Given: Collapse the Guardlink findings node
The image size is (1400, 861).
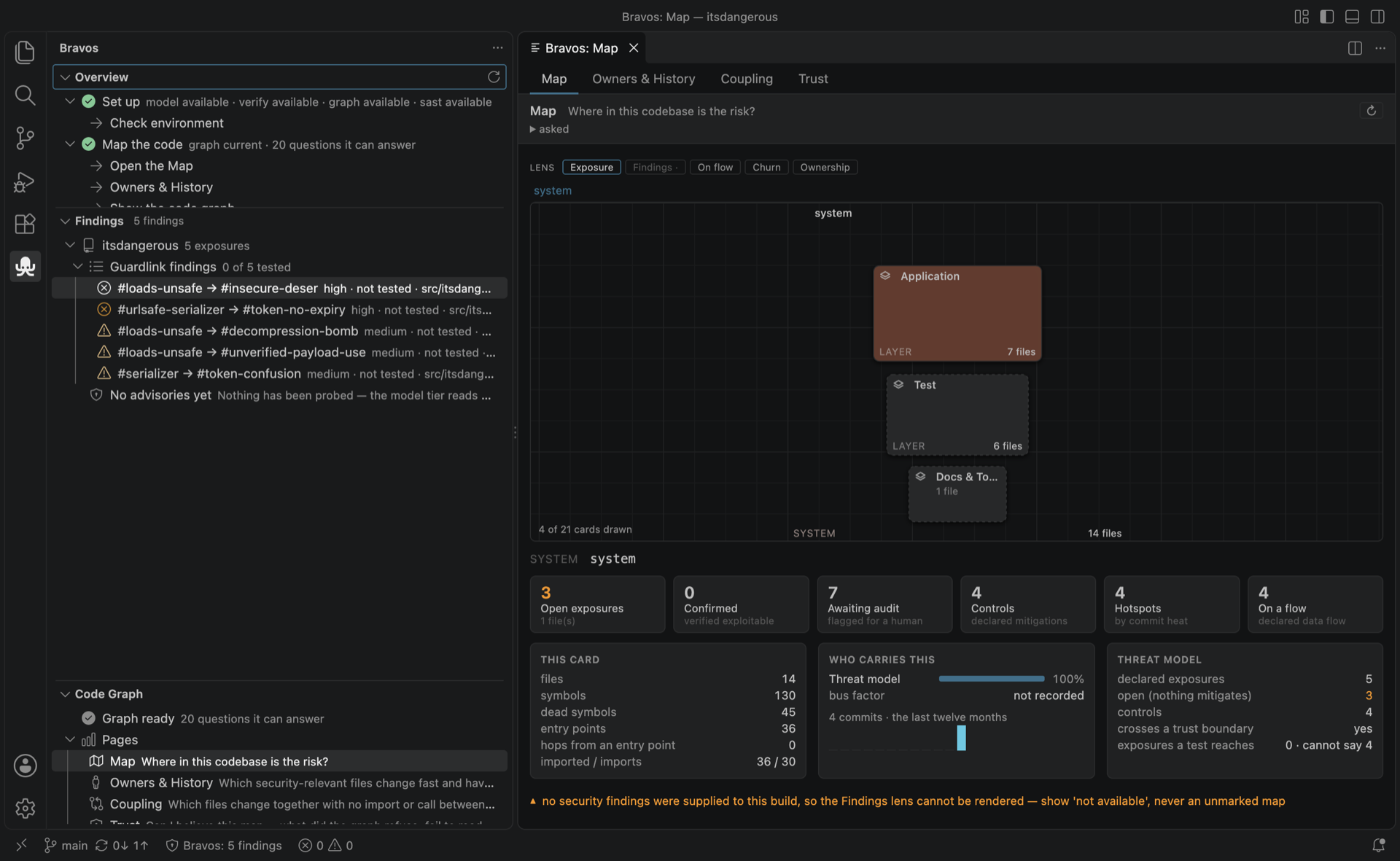Looking at the screenshot, I should pyautogui.click(x=78, y=267).
